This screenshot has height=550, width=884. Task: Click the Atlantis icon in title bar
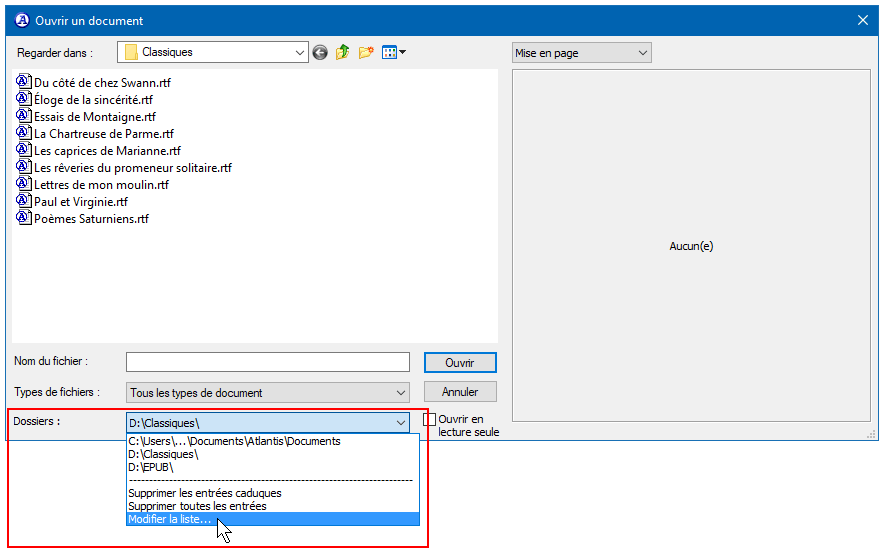[22, 20]
